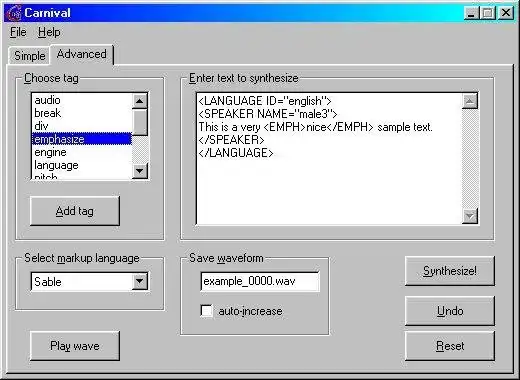
Task: Select the emphasize tag in list
Action: click(82, 139)
